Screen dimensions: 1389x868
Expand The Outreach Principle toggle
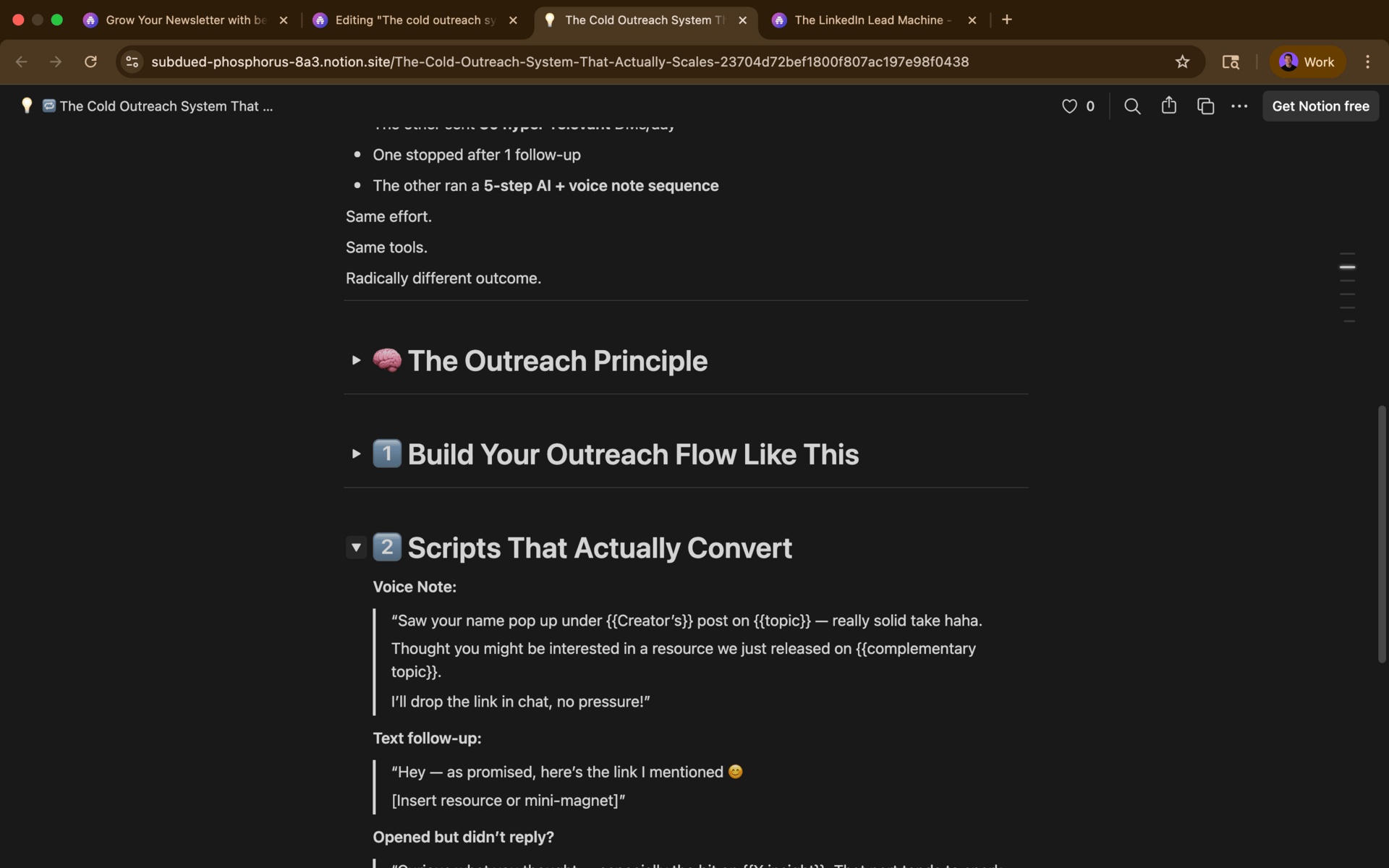pyautogui.click(x=356, y=360)
